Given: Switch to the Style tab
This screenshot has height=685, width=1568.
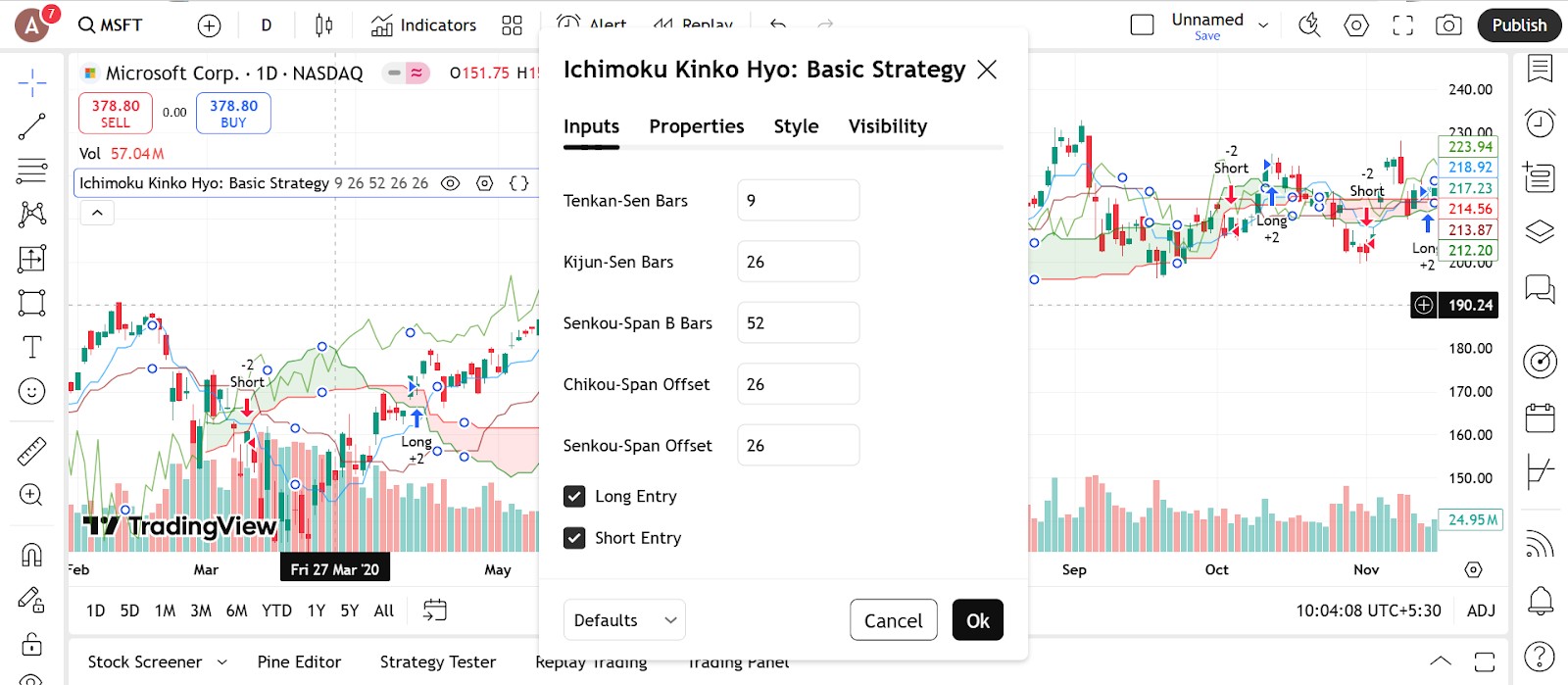Looking at the screenshot, I should click(796, 126).
